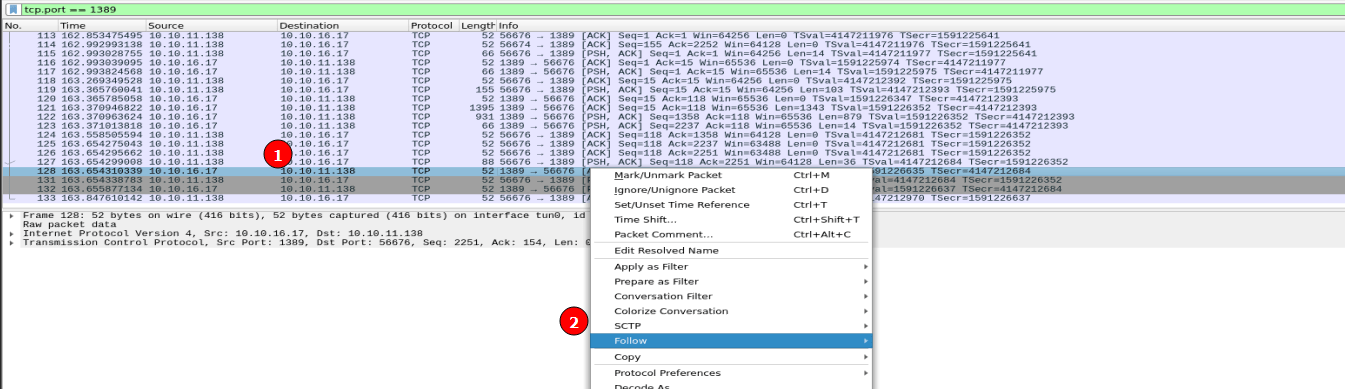Open the Prepare as Filter submenu

pos(730,281)
